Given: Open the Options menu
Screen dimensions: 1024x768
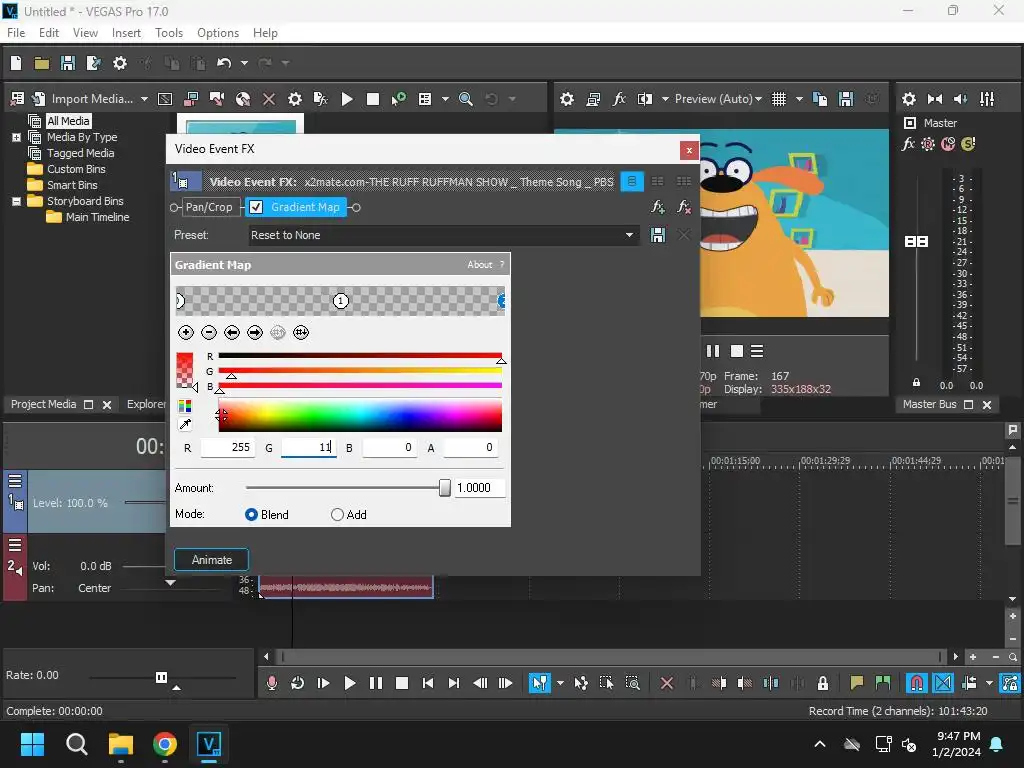Looking at the screenshot, I should [217, 33].
